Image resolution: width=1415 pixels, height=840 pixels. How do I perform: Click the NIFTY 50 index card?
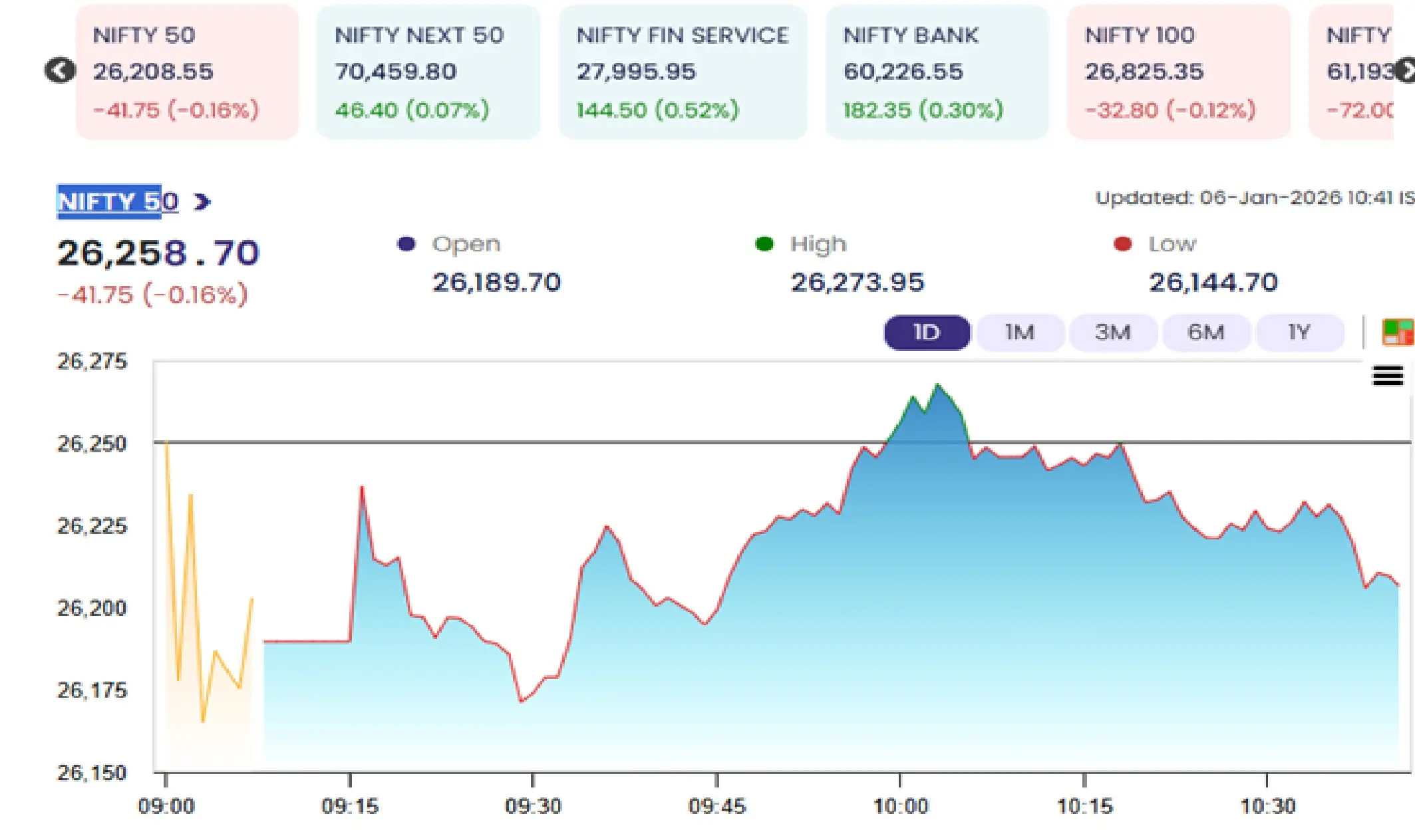click(187, 72)
